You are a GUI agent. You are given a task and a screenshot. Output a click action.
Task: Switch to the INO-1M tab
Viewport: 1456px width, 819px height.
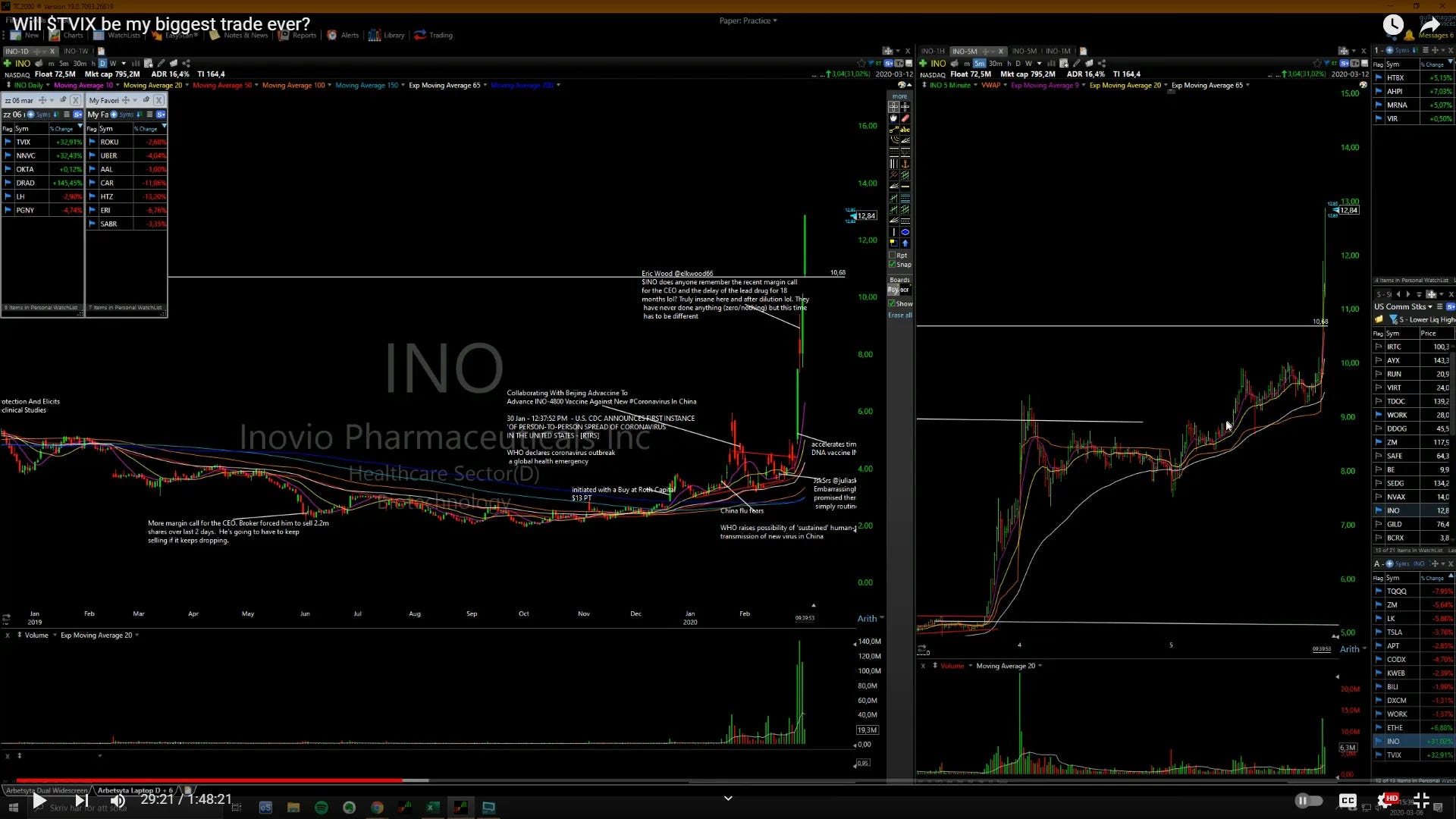click(x=1058, y=52)
